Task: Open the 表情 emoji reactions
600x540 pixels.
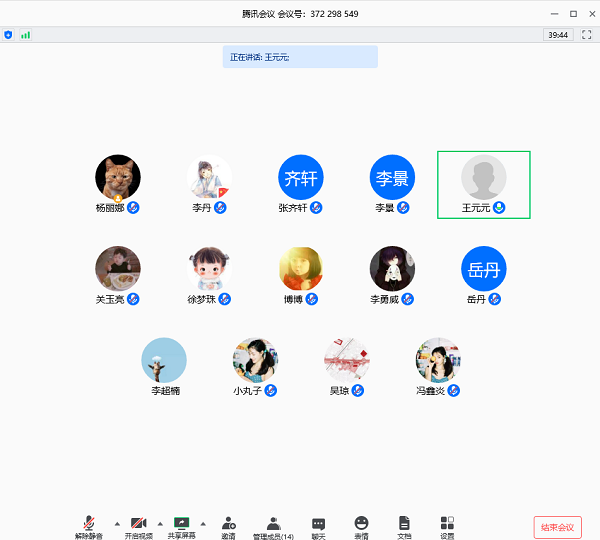Action: pyautogui.click(x=361, y=523)
